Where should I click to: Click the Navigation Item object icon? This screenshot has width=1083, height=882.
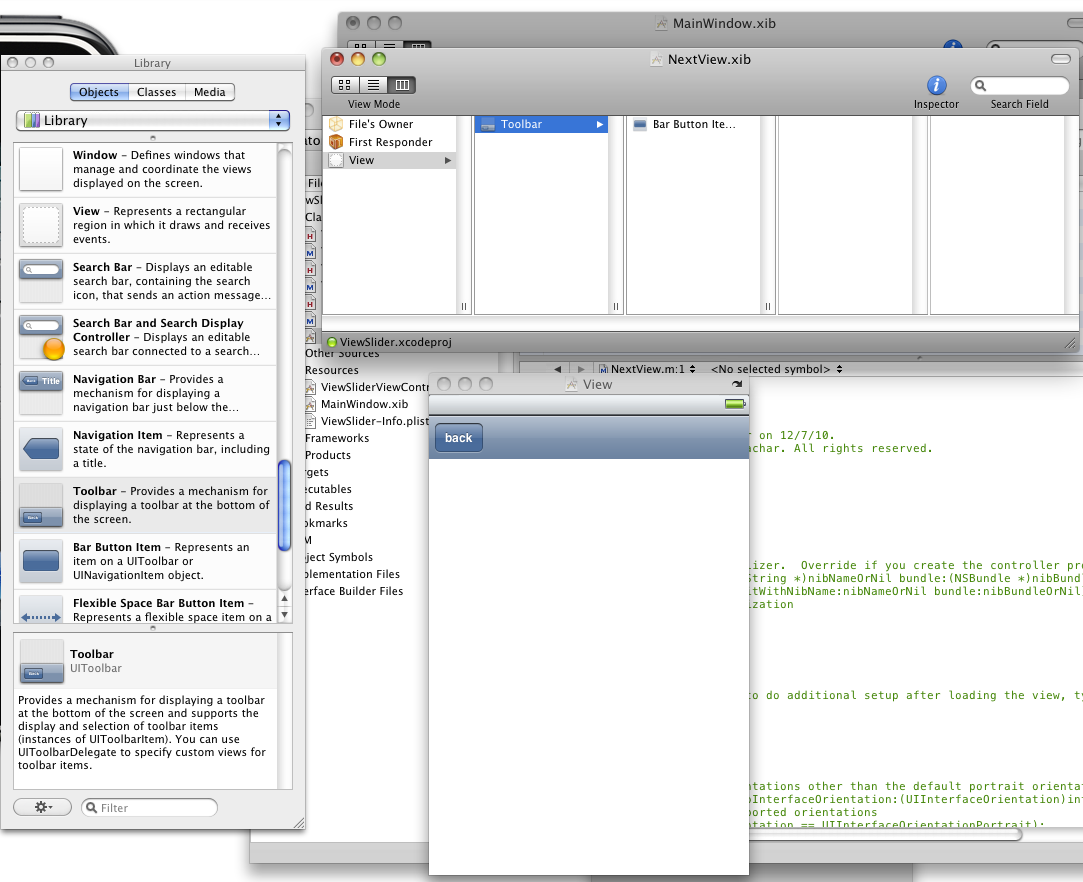[x=41, y=449]
